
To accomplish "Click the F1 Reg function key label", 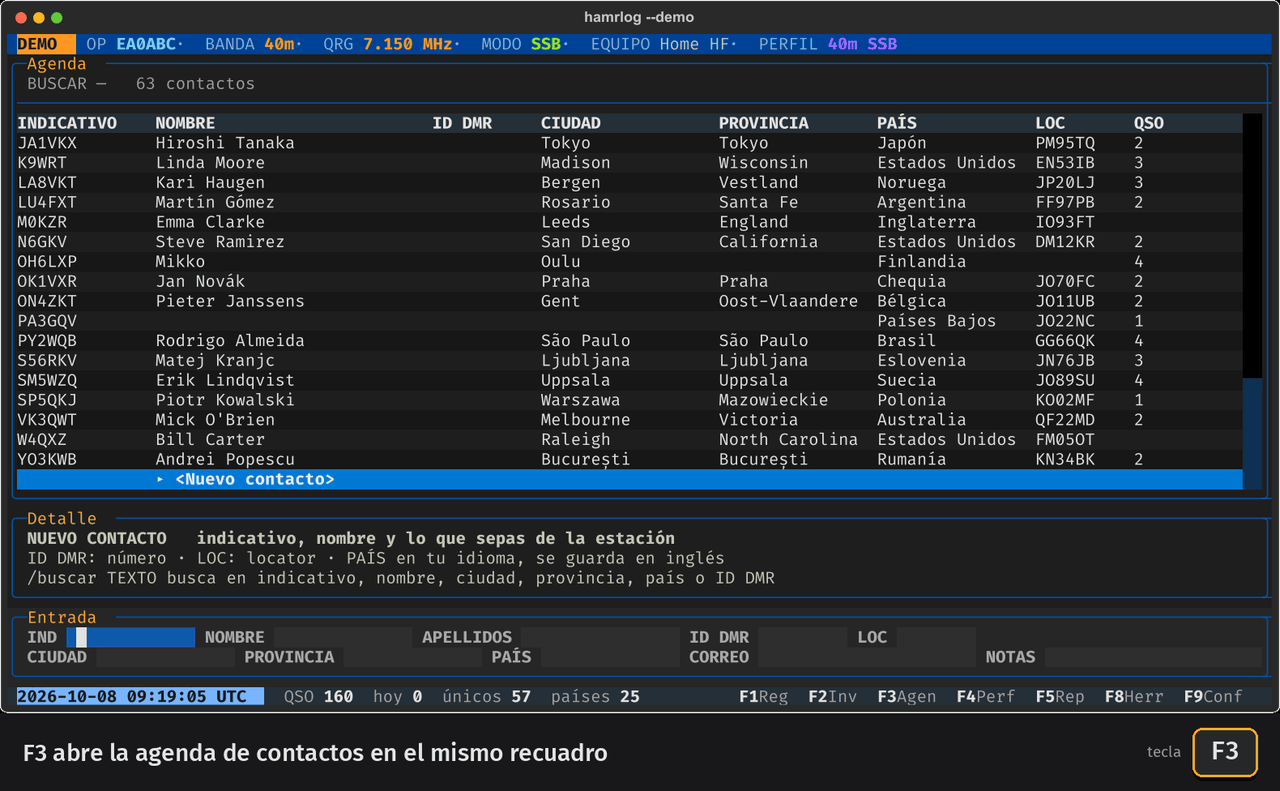I will (764, 696).
